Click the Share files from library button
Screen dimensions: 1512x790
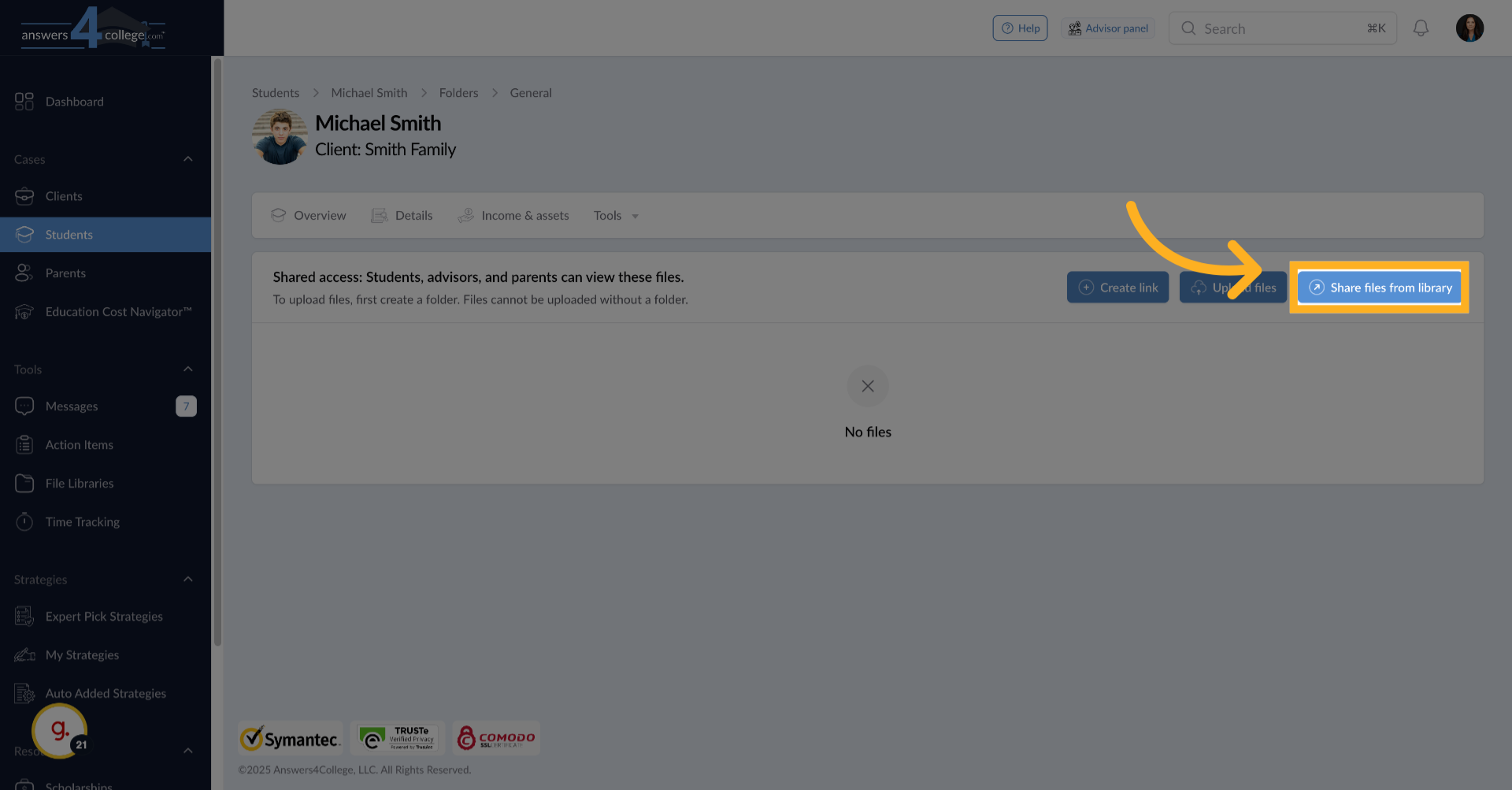[x=1380, y=287]
